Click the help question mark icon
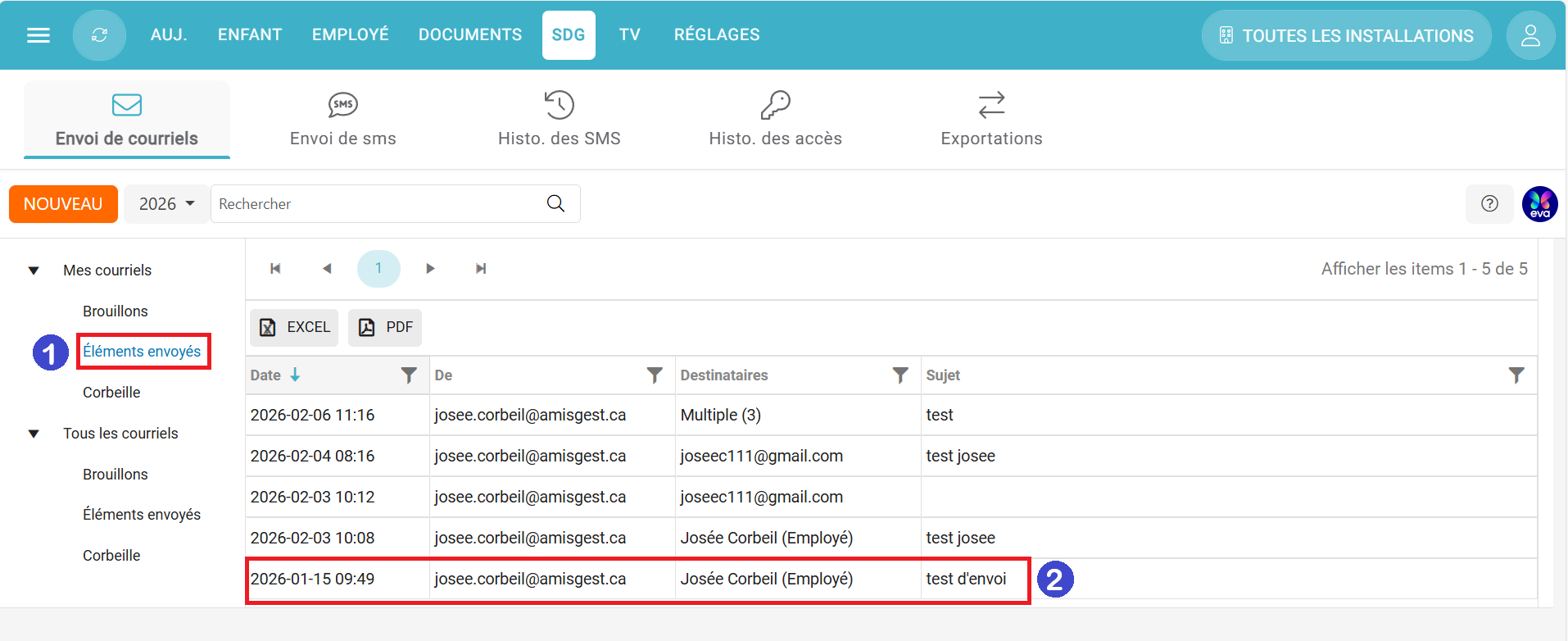This screenshot has height=641, width=1568. (1489, 204)
